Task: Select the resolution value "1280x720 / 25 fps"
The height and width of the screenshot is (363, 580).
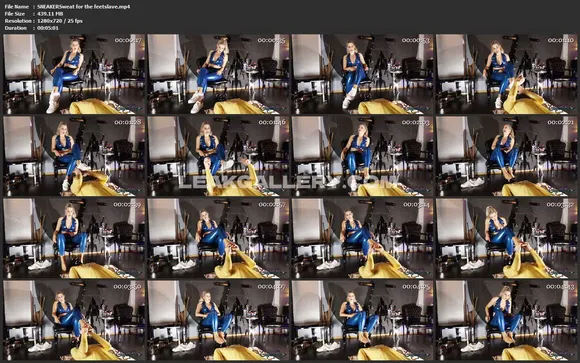Action: click(x=60, y=21)
